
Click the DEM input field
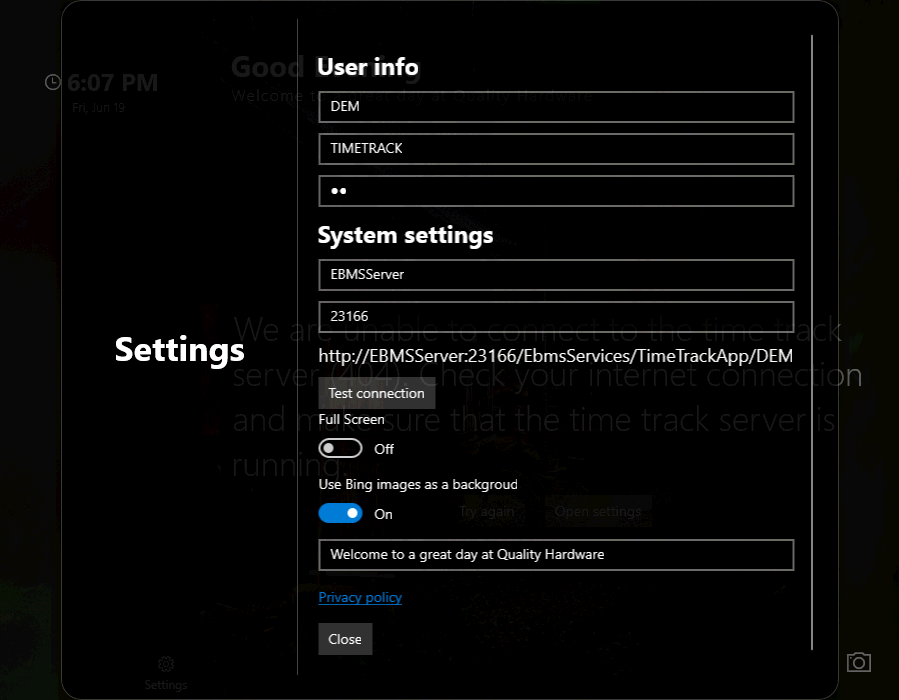tap(556, 107)
